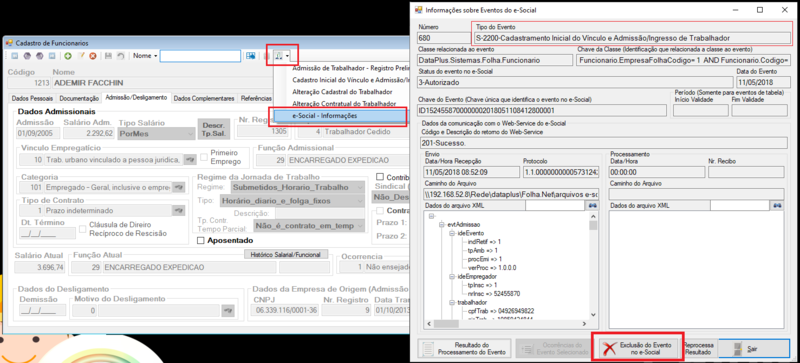
Task: Collapse trabalhador tree node
Action: point(451,302)
